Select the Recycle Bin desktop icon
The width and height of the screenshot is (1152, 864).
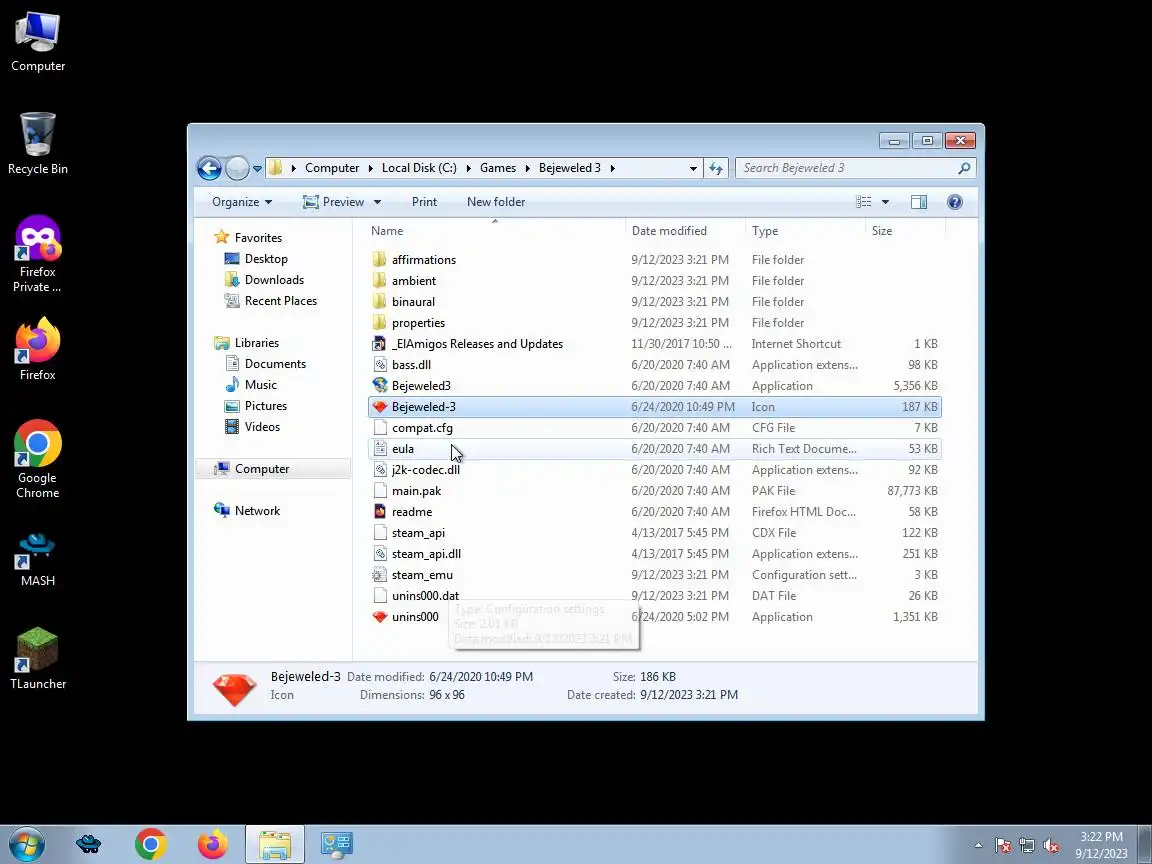click(x=37, y=143)
